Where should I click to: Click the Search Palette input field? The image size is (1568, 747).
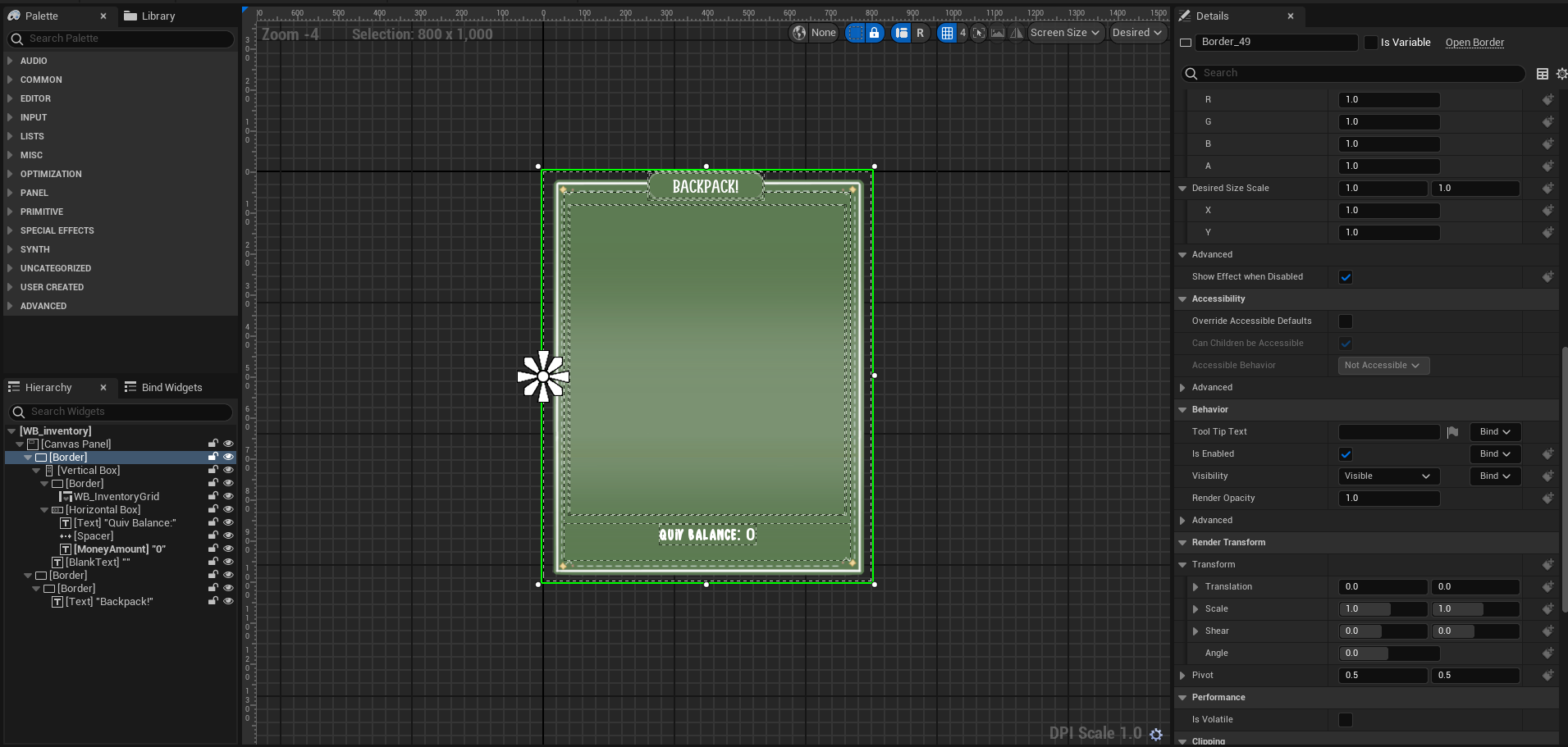[123, 39]
